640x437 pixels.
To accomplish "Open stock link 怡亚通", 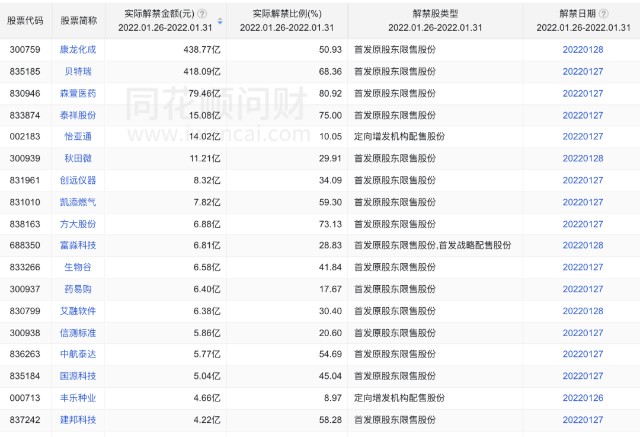I will click(x=78, y=137).
